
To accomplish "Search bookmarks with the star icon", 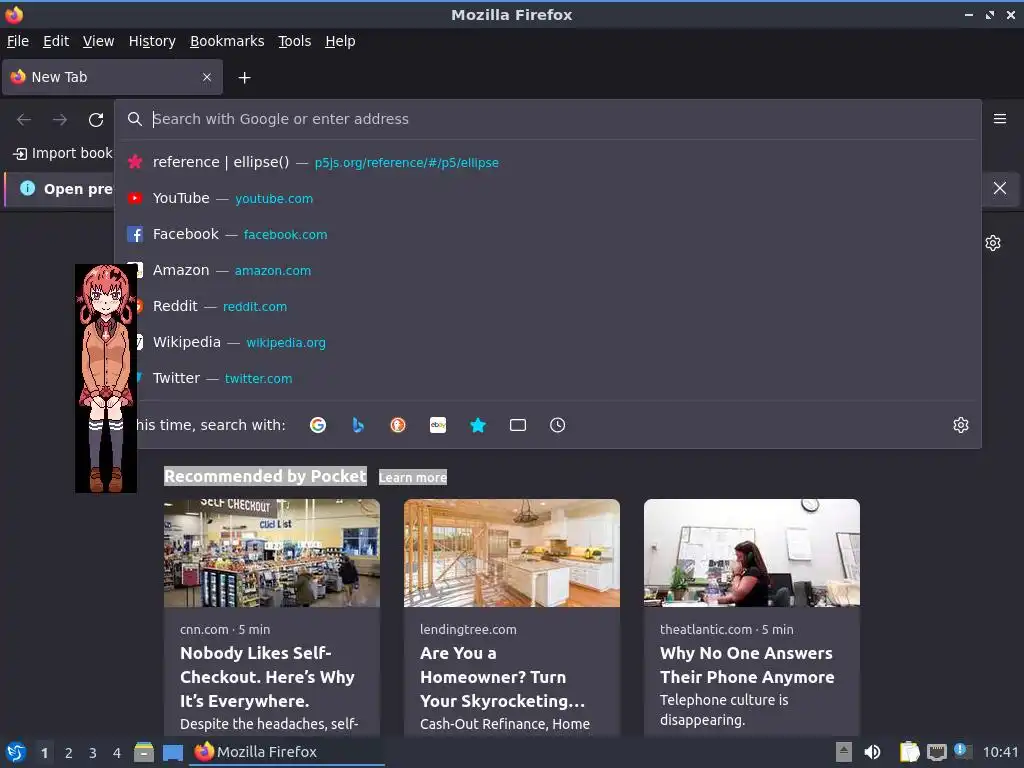I will tap(478, 425).
